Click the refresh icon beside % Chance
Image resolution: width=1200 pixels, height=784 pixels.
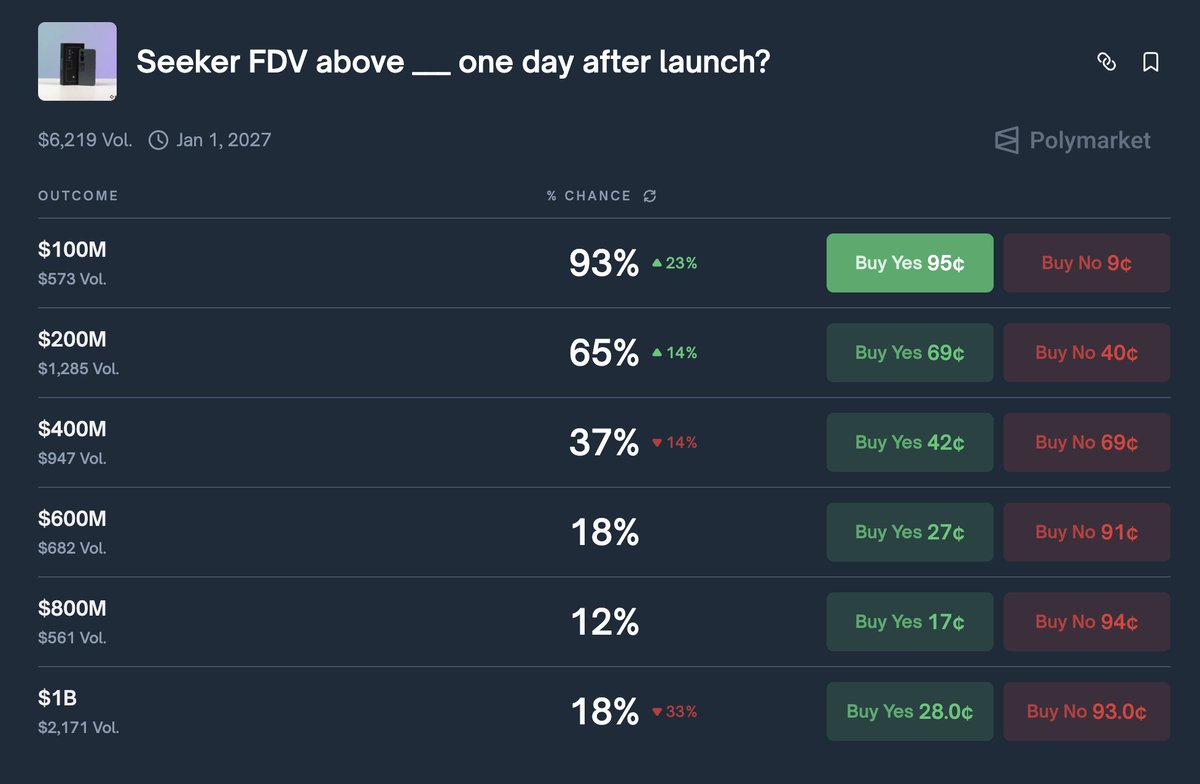(x=650, y=196)
